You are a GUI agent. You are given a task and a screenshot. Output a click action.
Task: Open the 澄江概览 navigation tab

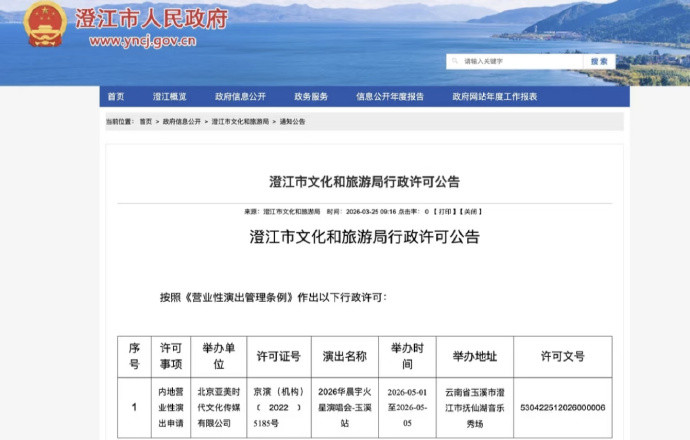[x=169, y=97]
